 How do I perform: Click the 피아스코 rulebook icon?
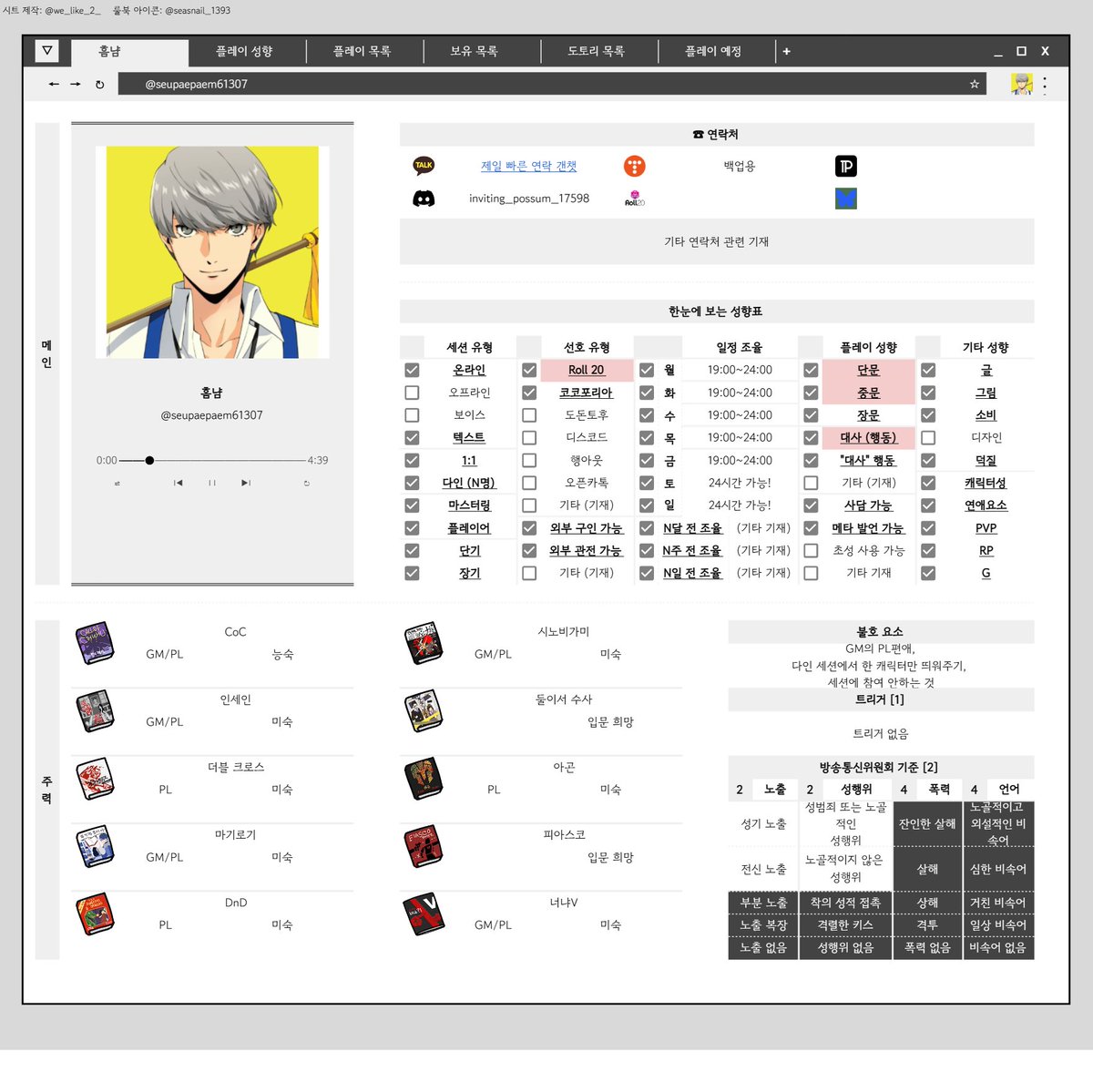(424, 846)
